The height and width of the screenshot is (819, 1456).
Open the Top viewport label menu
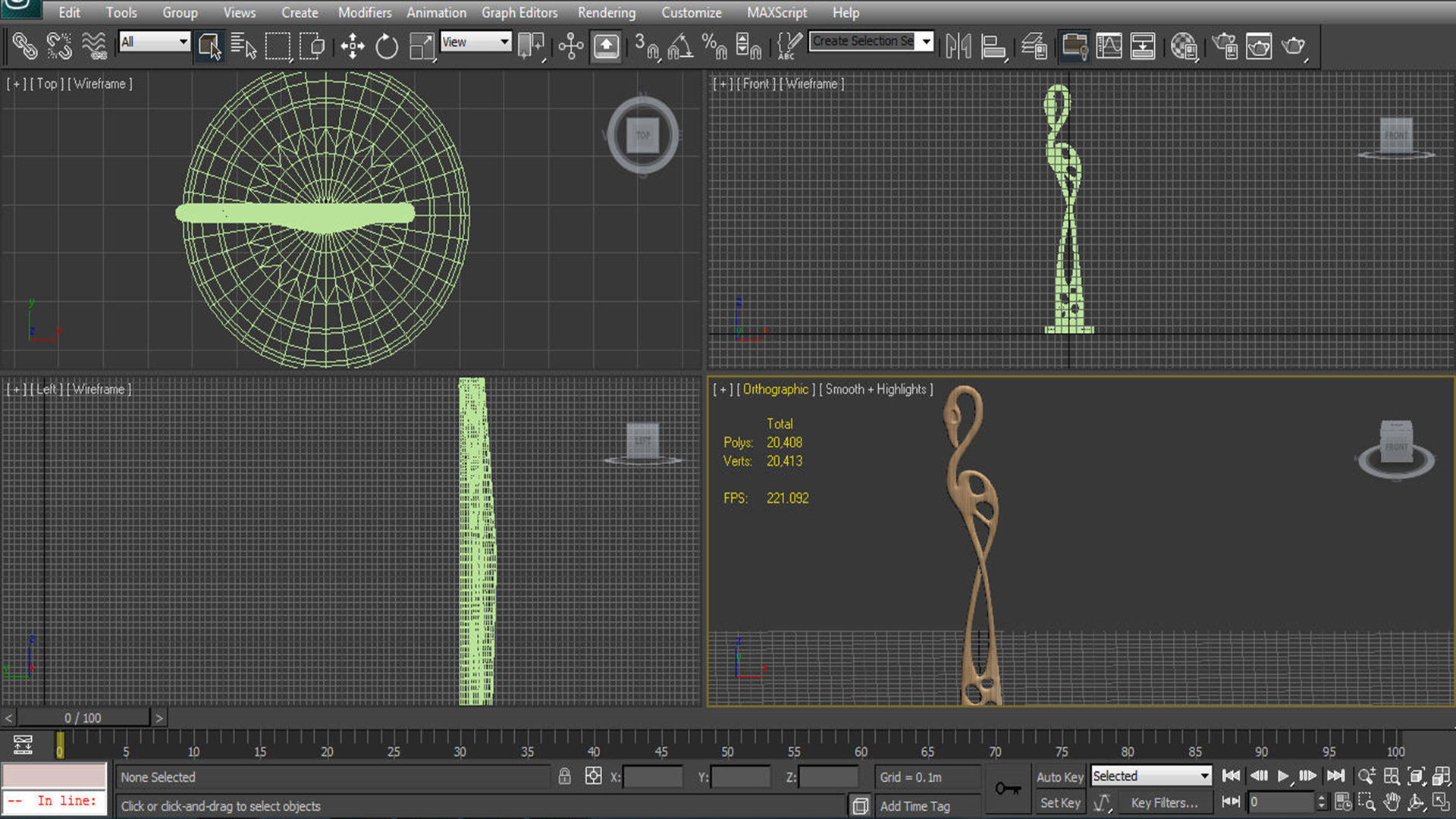[47, 83]
